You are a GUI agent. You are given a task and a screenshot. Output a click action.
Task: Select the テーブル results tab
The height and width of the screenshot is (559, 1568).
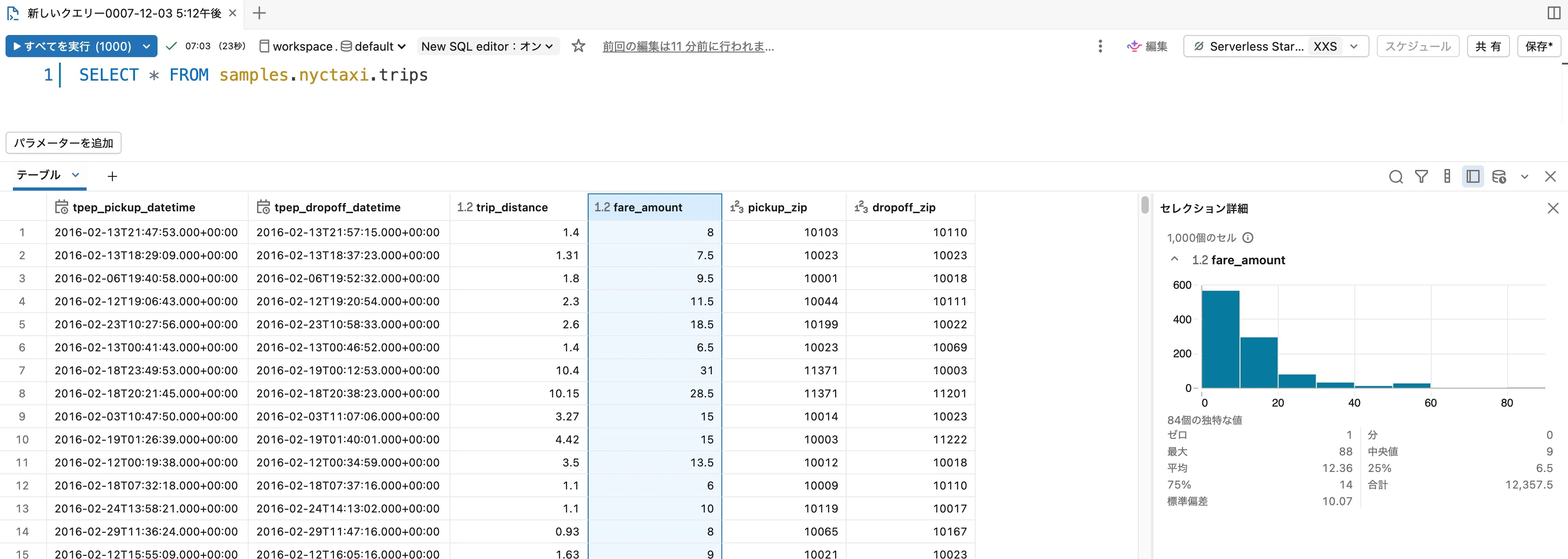(38, 175)
